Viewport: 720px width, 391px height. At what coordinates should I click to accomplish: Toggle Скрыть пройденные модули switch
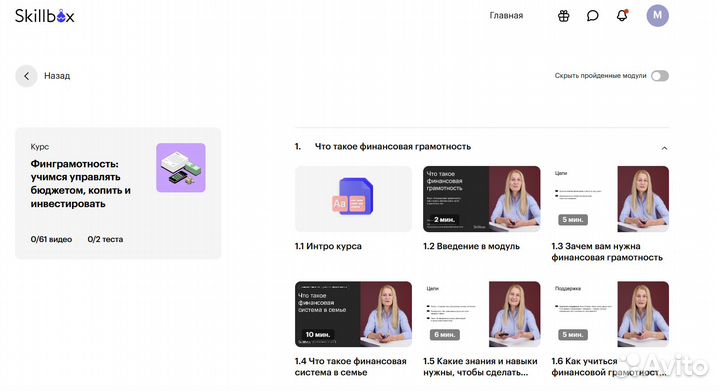coord(660,76)
